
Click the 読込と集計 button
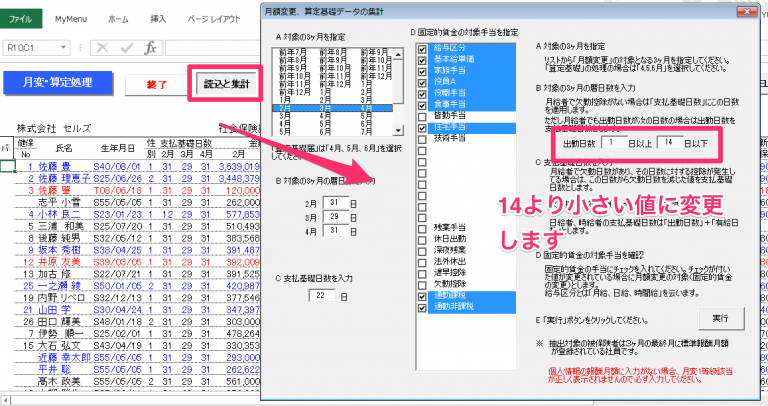point(227,84)
